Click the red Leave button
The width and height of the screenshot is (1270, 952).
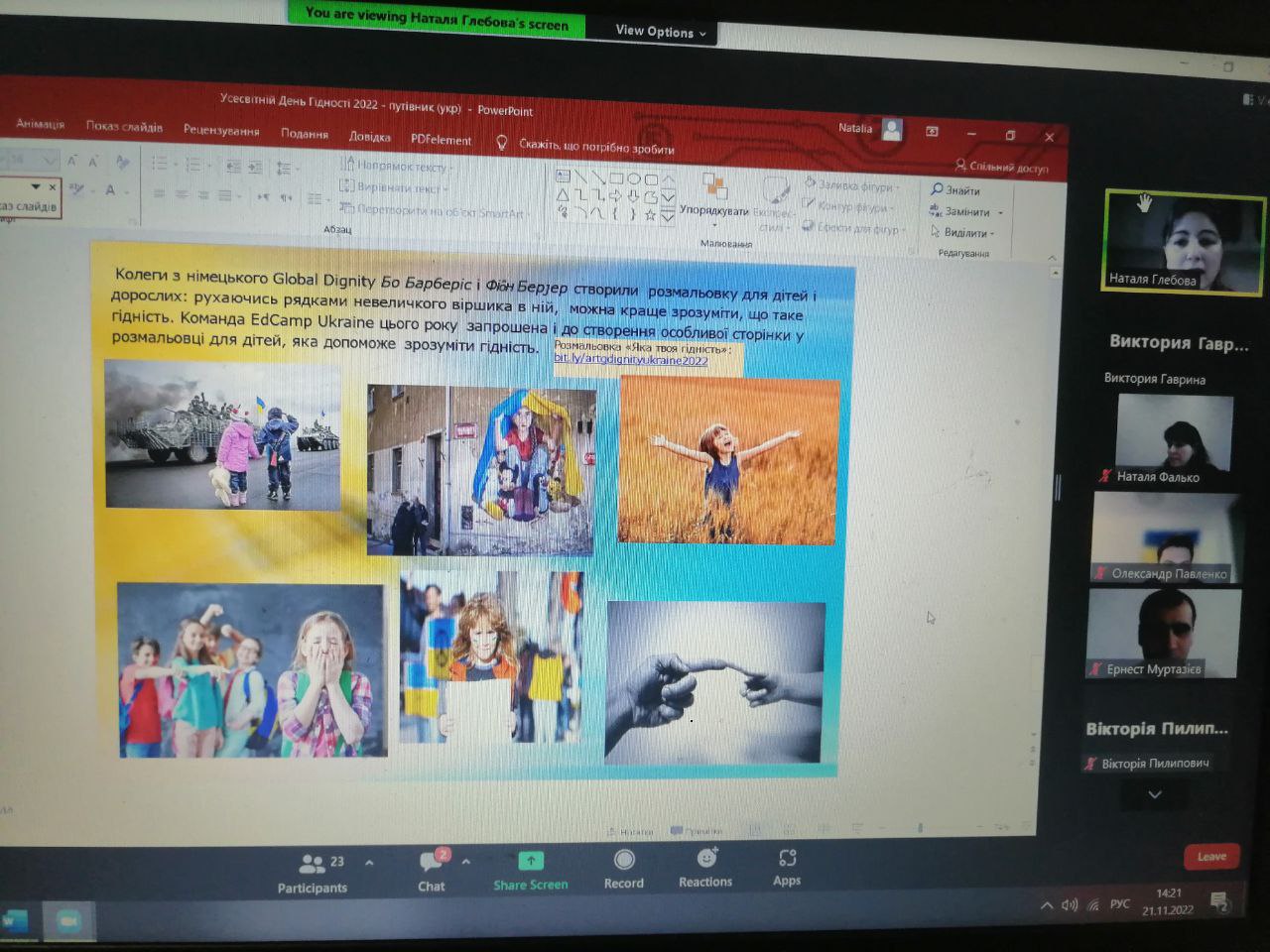(x=1210, y=857)
